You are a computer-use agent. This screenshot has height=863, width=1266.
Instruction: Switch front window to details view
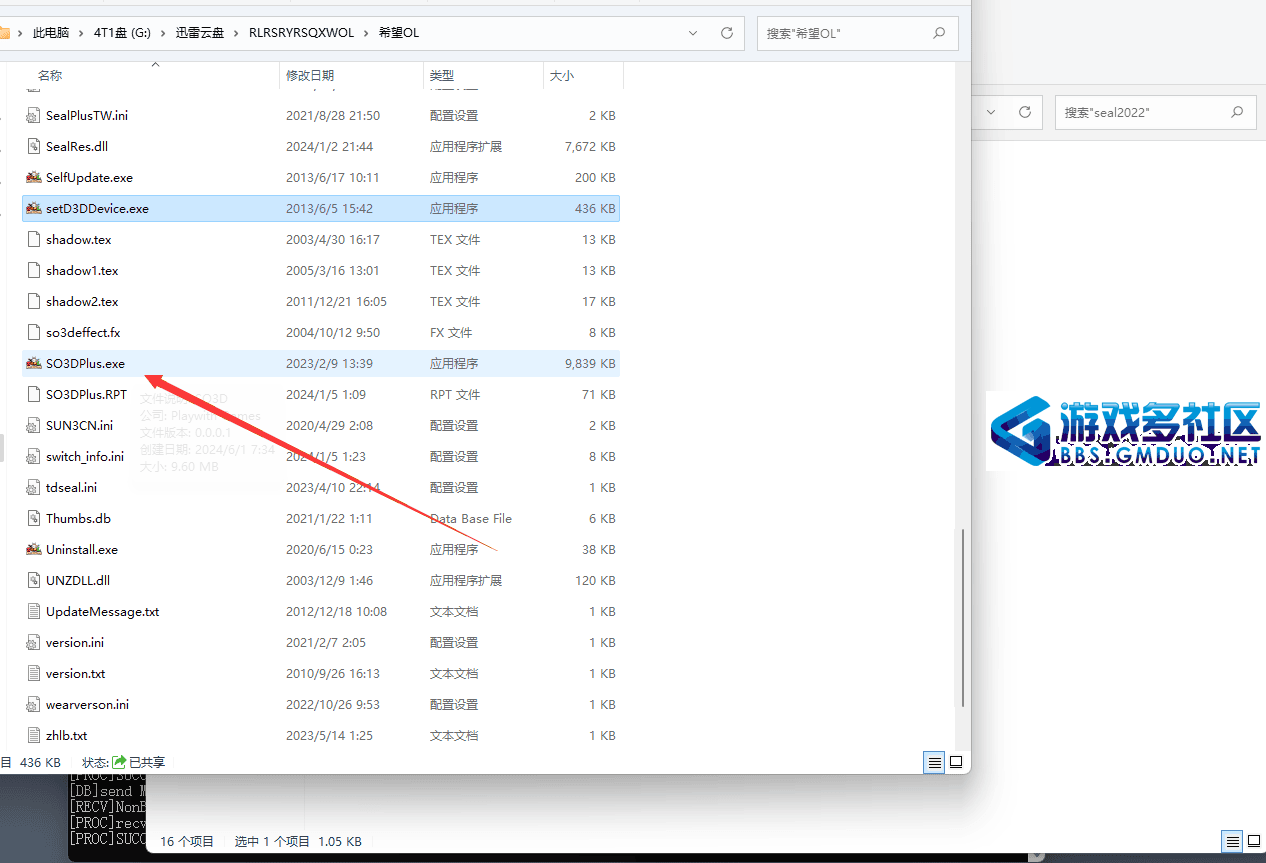pos(935,762)
